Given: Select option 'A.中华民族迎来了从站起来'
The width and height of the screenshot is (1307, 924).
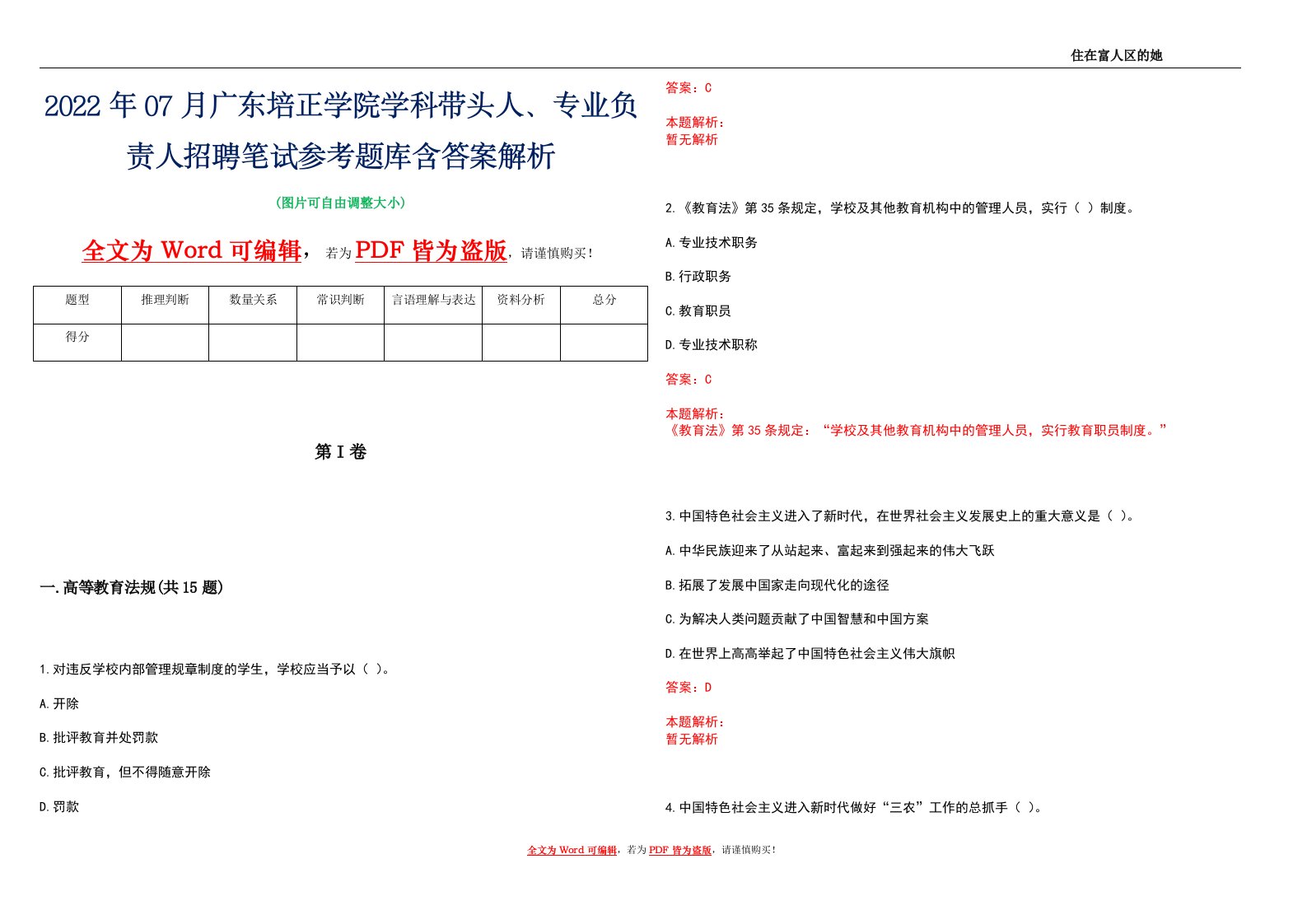Looking at the screenshot, I should pyautogui.click(x=830, y=551).
